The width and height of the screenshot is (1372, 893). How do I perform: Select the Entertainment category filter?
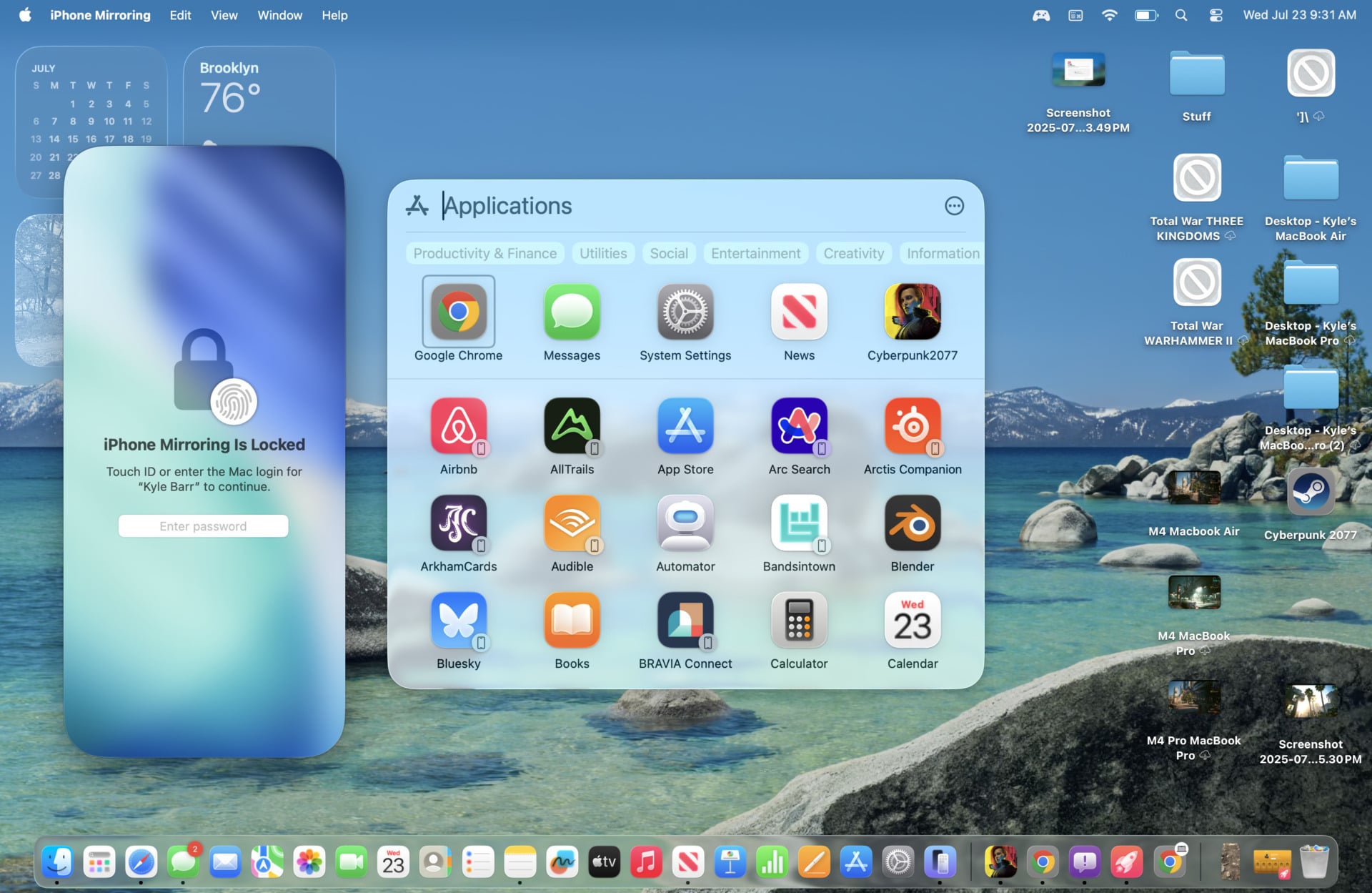click(755, 253)
